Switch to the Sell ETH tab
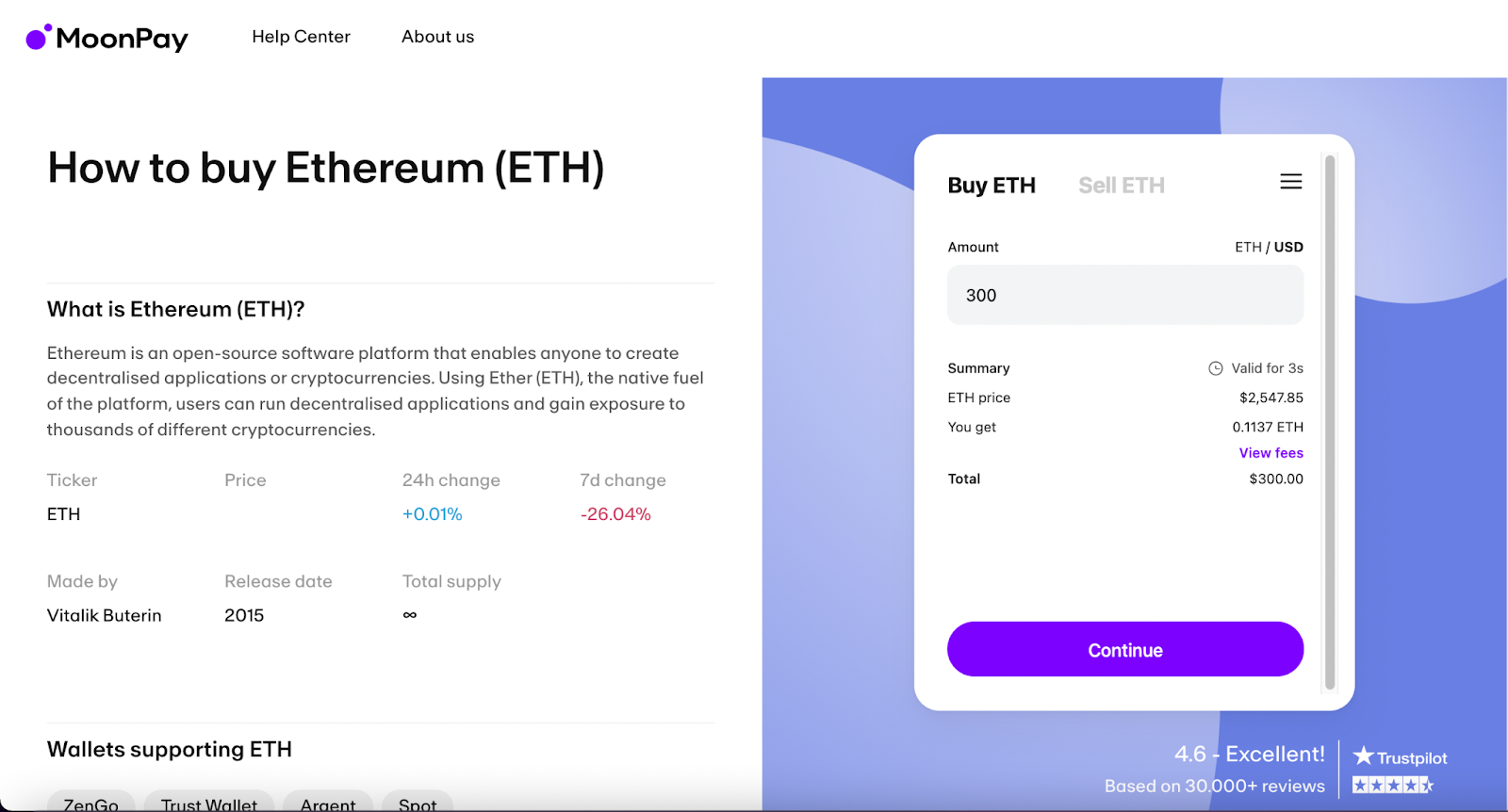 click(1121, 186)
